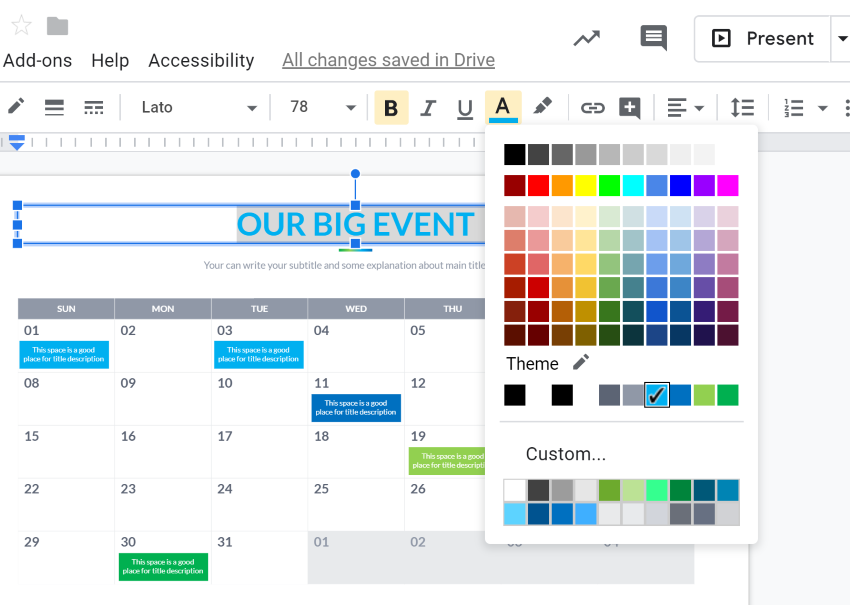
Task: Pick the bright red color swatch
Action: pos(538,185)
